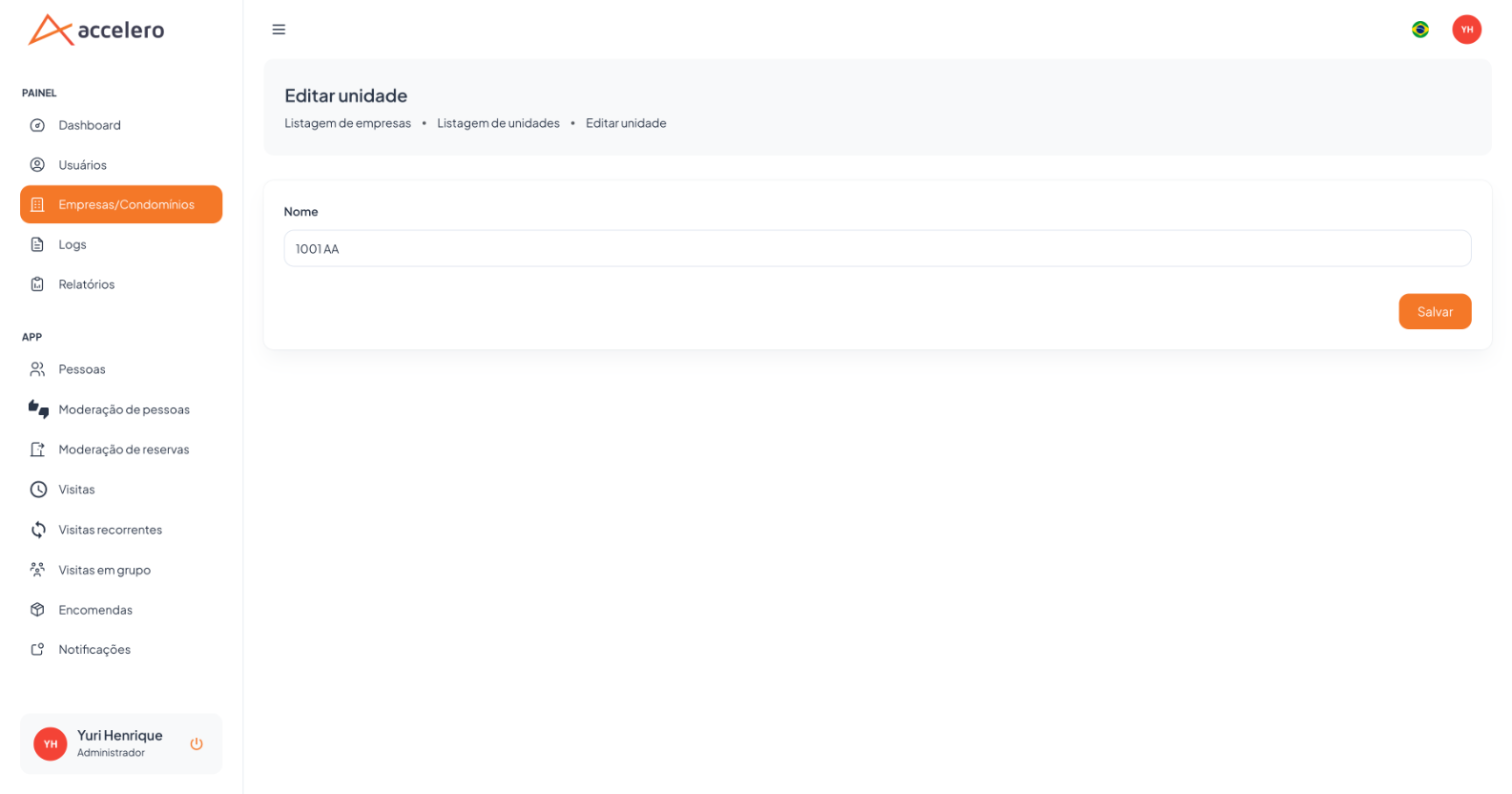1512x794 pixels.
Task: Toggle the hamburger sidebar menu icon
Action: [279, 30]
